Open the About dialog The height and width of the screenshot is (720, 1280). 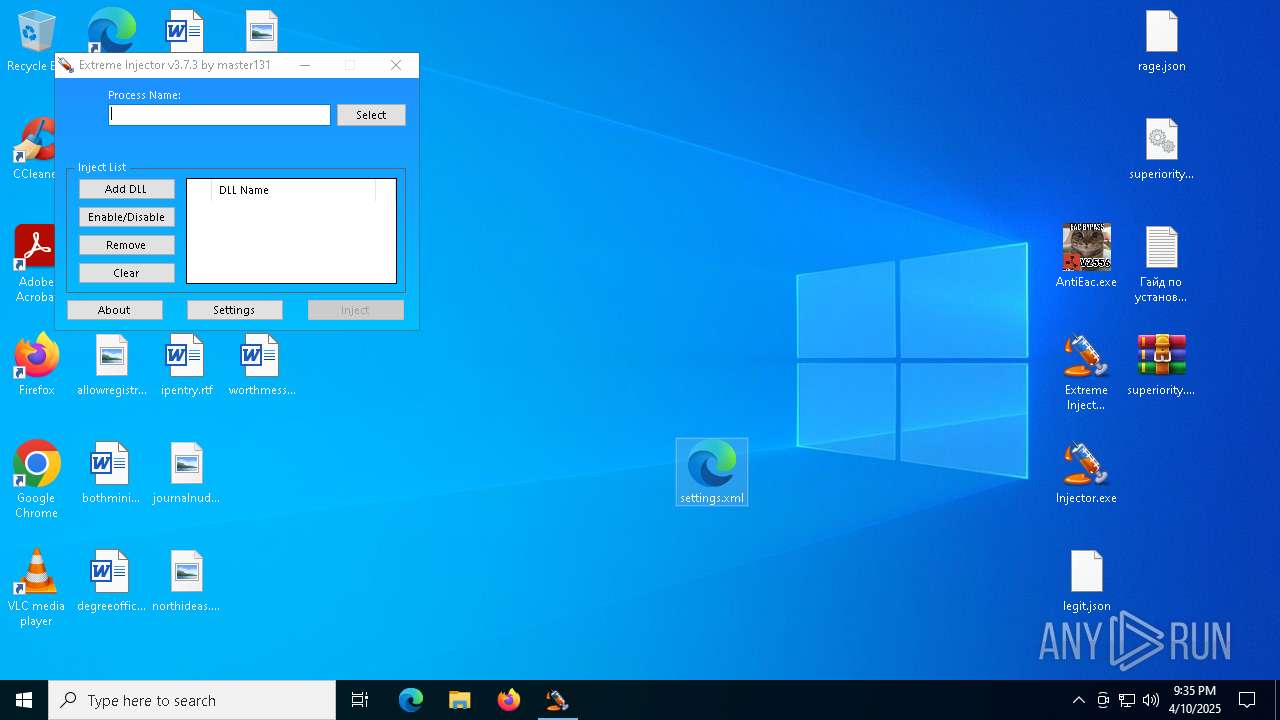[x=114, y=310]
